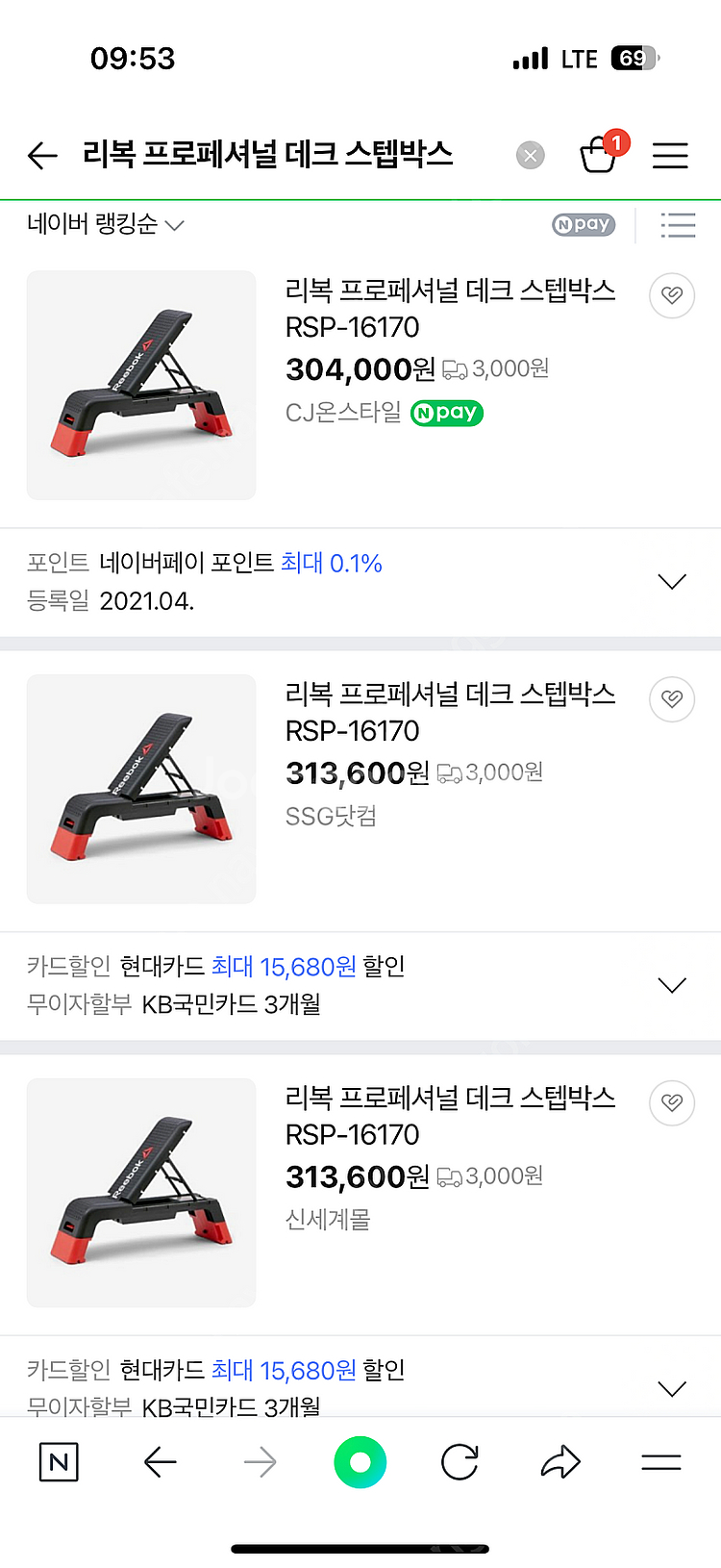This screenshot has height=1568, width=721.
Task: Open the 네이버 랭킹순 sort dropdown
Action: tap(105, 225)
